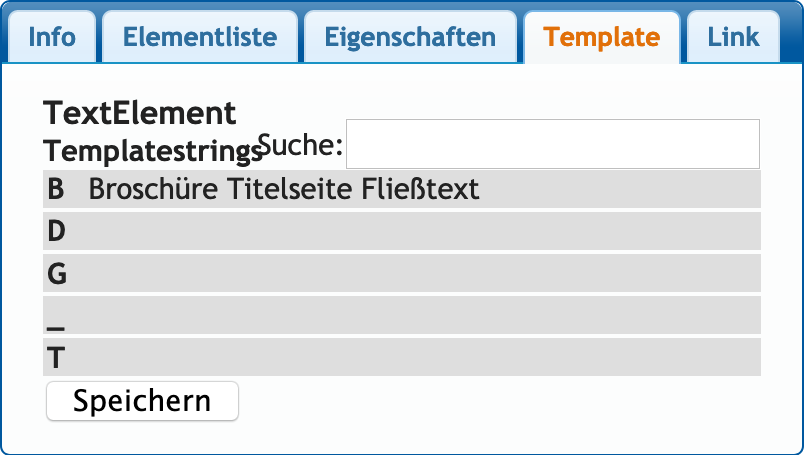This screenshot has width=804, height=455.
Task: Expand the D template group row
Action: point(402,231)
